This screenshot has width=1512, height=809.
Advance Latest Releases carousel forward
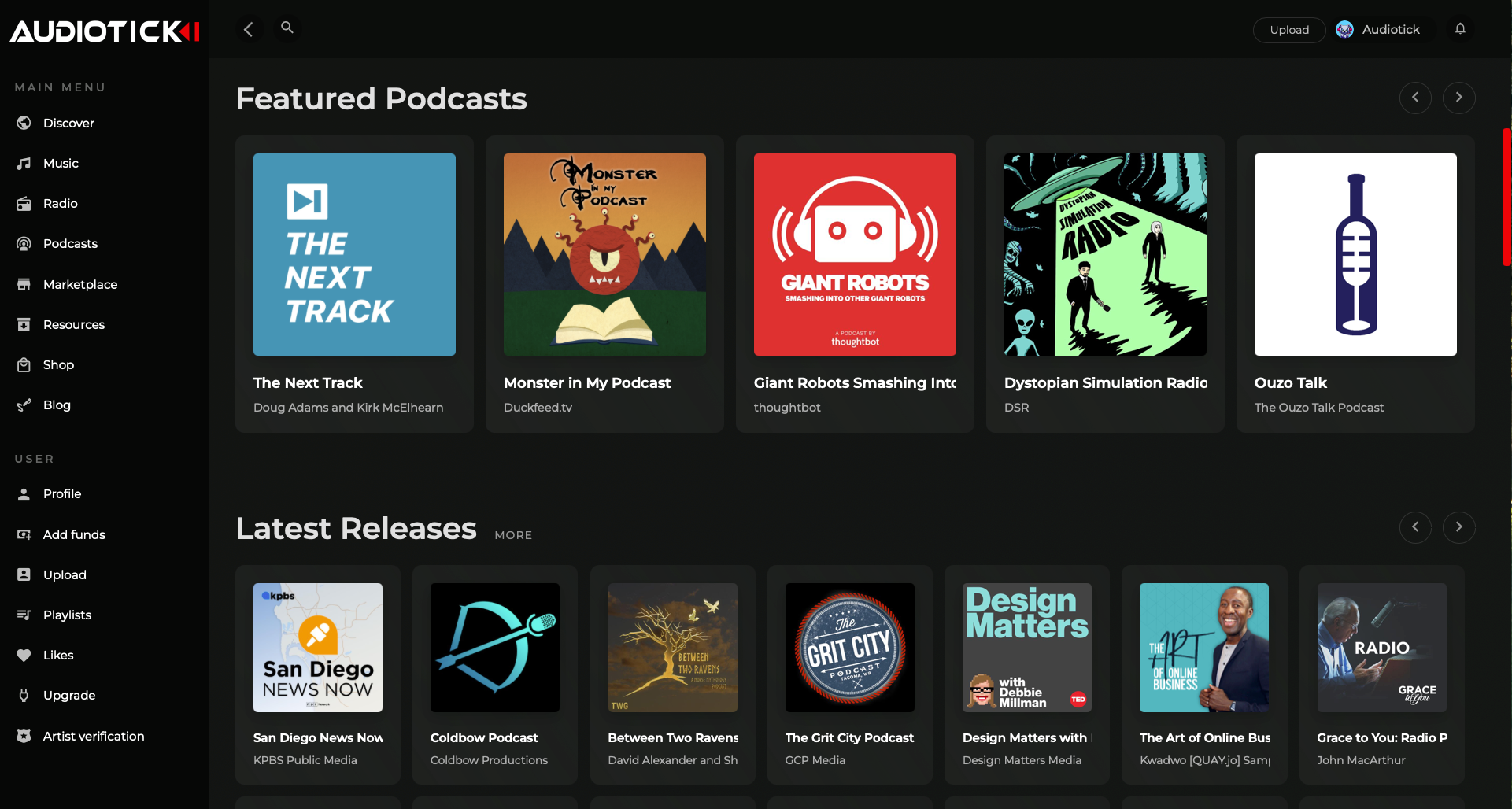pyautogui.click(x=1458, y=527)
